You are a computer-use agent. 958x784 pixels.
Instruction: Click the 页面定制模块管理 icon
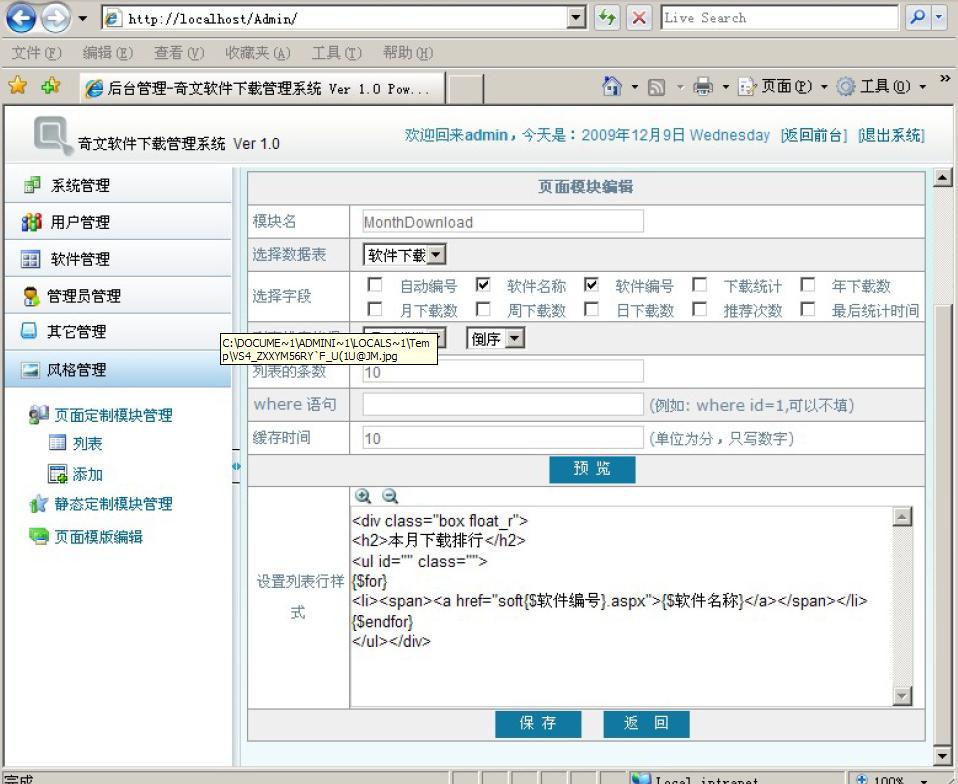pos(38,415)
